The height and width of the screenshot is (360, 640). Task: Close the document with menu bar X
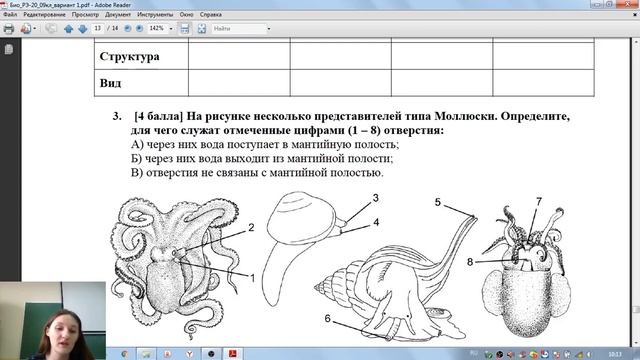(635, 14)
